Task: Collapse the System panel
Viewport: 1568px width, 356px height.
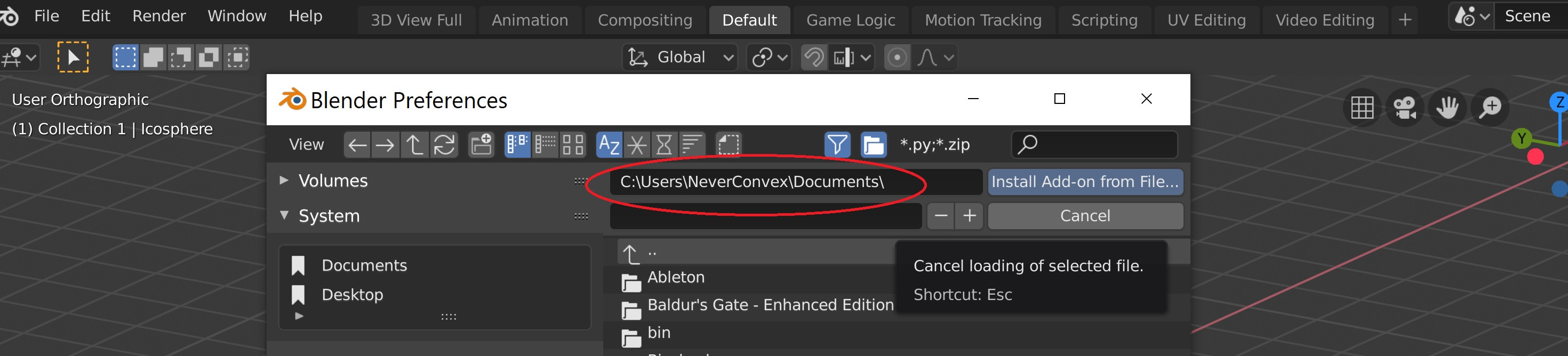Action: pyautogui.click(x=284, y=215)
